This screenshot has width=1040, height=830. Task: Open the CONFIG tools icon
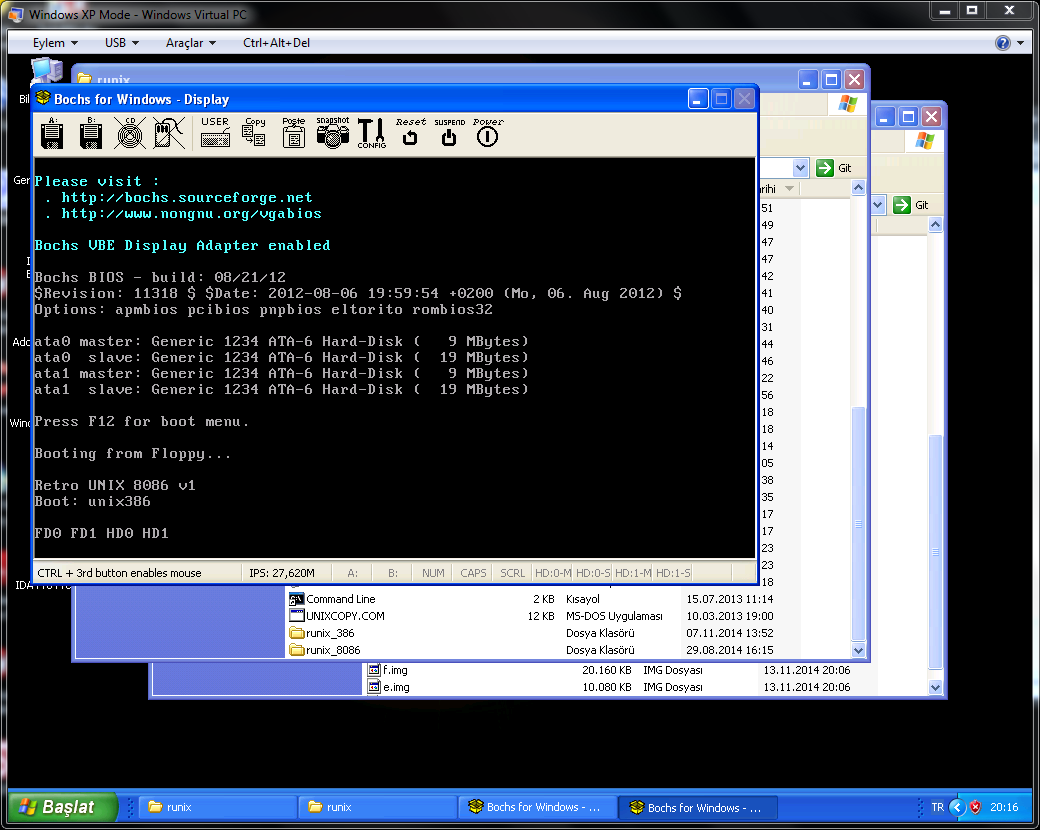click(x=371, y=133)
